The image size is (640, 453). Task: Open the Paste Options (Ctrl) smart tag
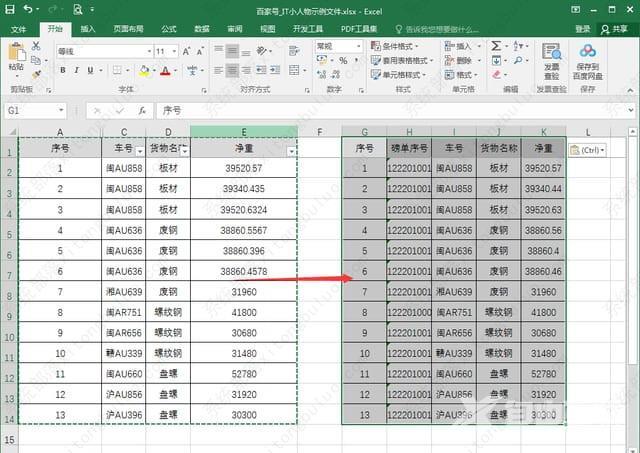pyautogui.click(x=587, y=150)
